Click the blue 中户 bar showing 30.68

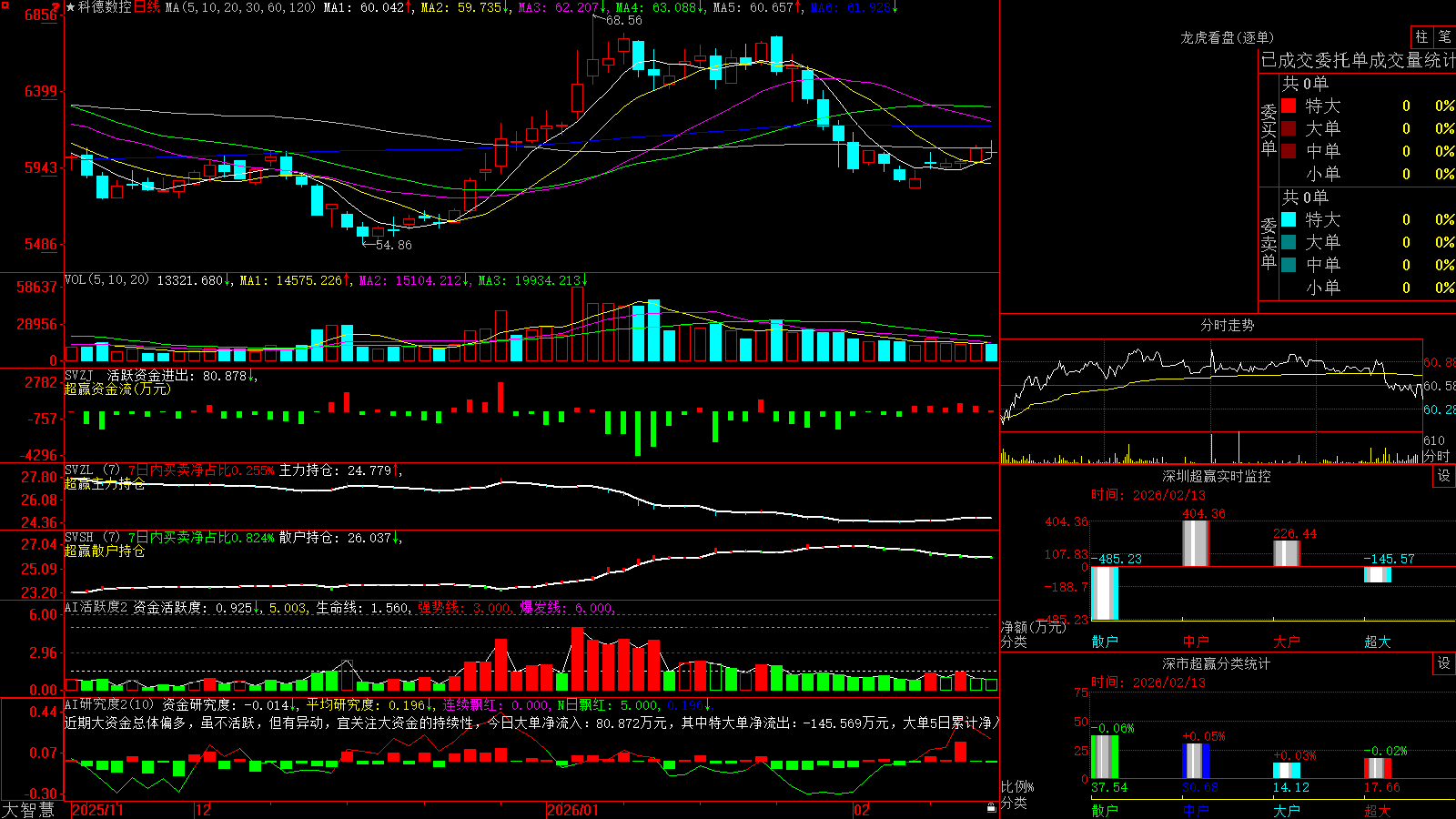click(x=1196, y=761)
